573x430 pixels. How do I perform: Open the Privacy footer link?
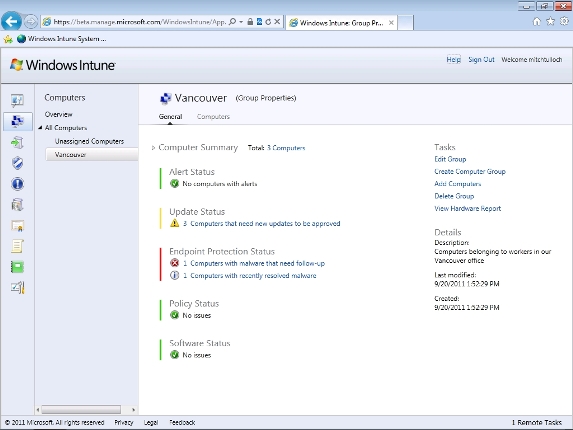coord(124,422)
